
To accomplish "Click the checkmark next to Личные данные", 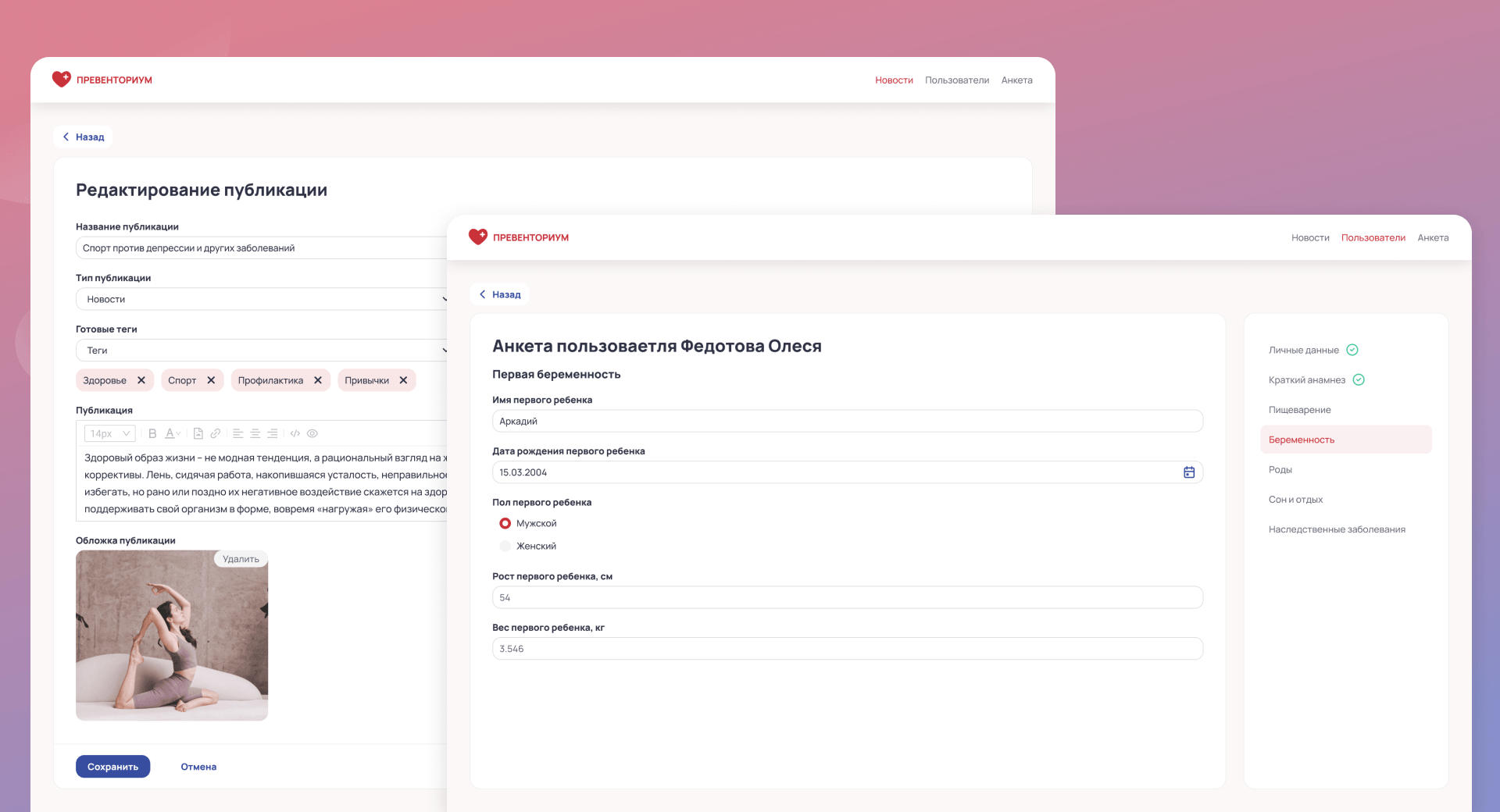I will pos(1352,350).
